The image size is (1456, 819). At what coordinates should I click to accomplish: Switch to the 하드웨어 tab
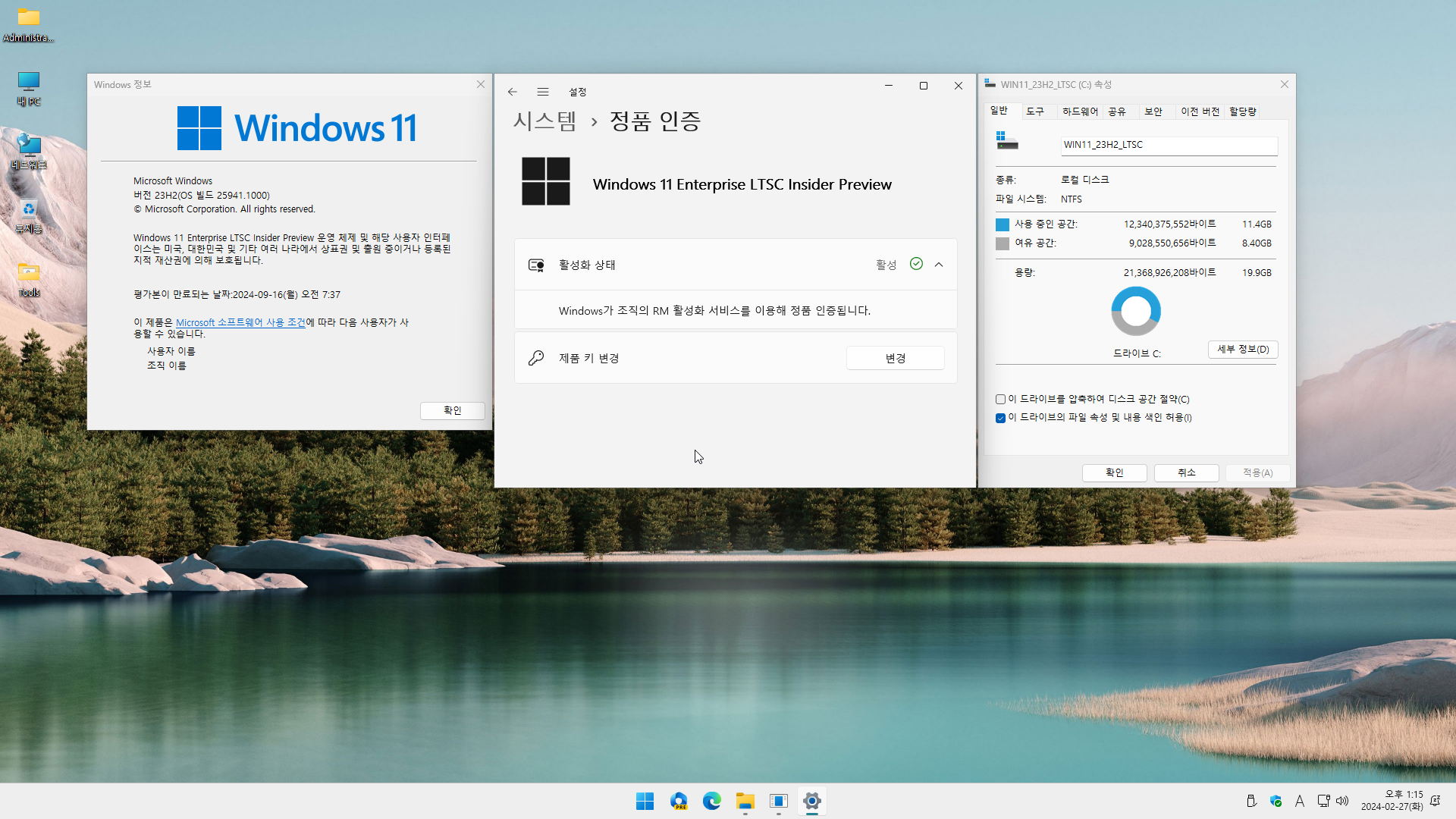(1080, 111)
